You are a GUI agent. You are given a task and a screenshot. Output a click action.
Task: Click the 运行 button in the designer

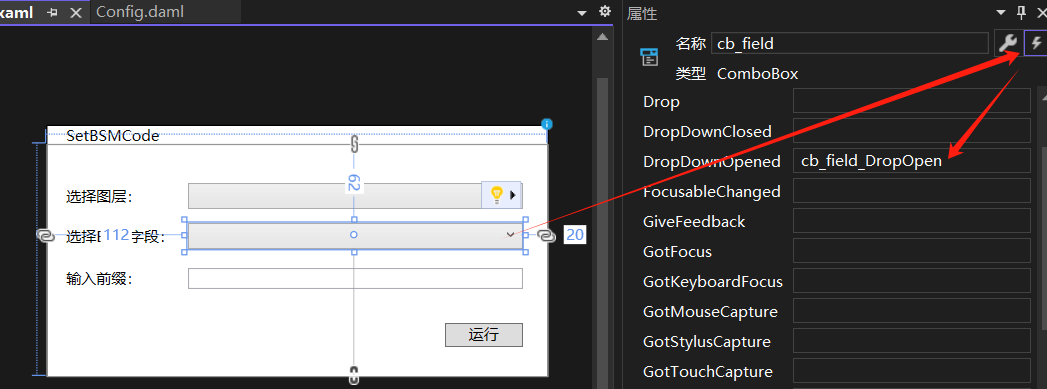(x=483, y=335)
